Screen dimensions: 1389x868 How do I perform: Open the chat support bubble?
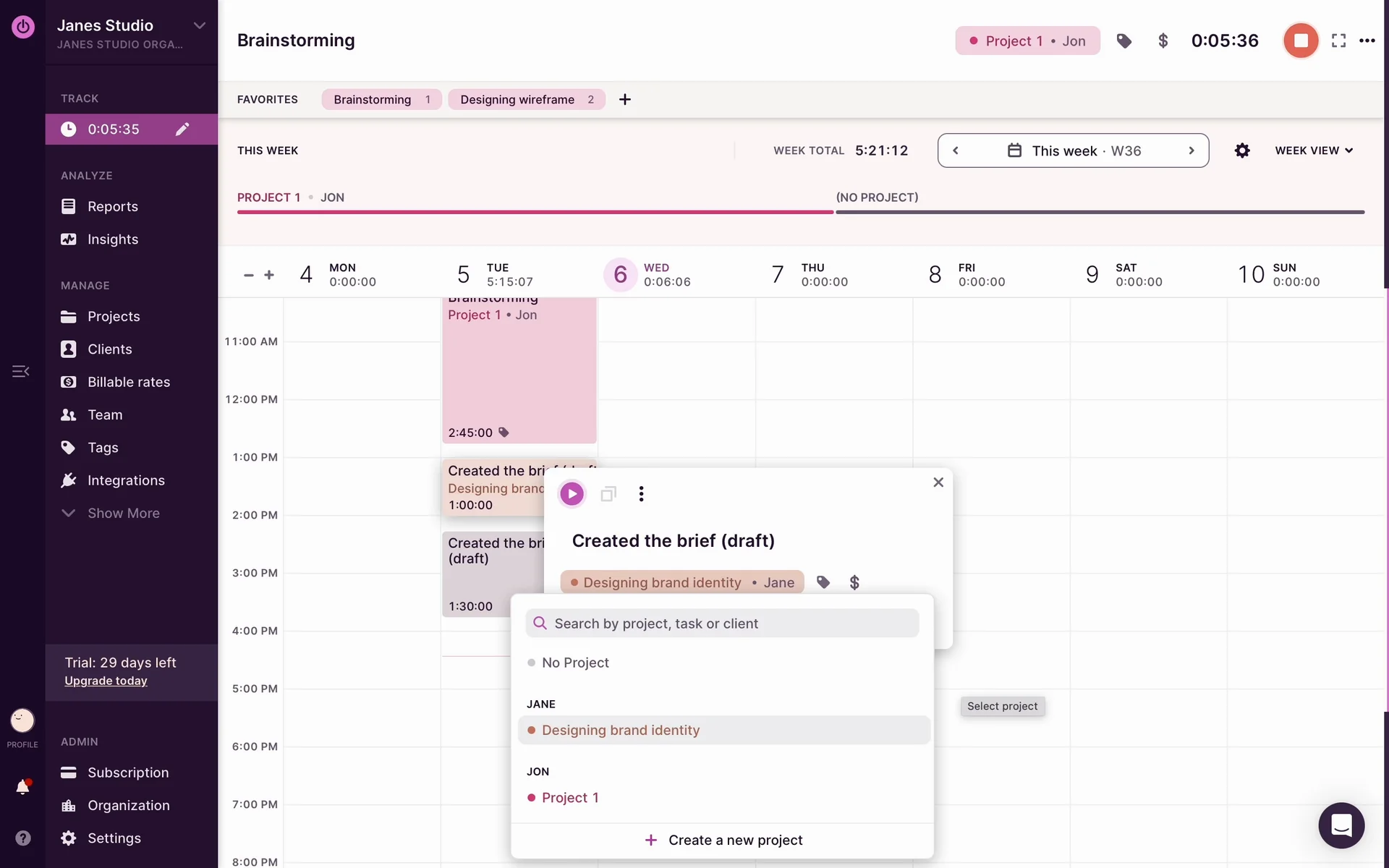pyautogui.click(x=1341, y=825)
